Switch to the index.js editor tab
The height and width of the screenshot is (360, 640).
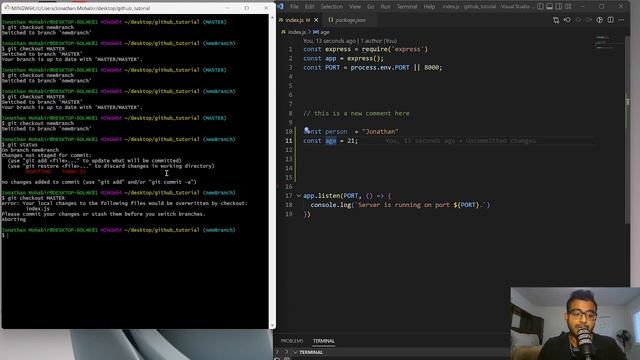pos(297,20)
